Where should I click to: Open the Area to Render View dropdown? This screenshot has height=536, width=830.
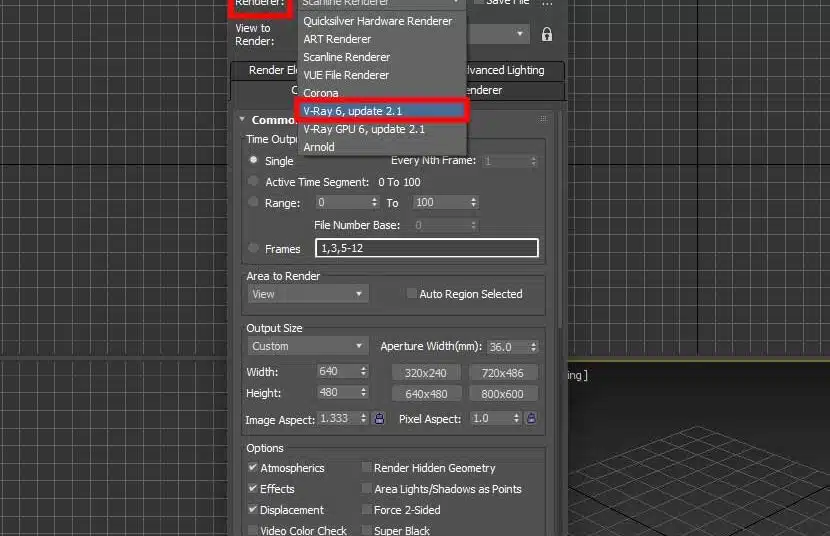[308, 294]
